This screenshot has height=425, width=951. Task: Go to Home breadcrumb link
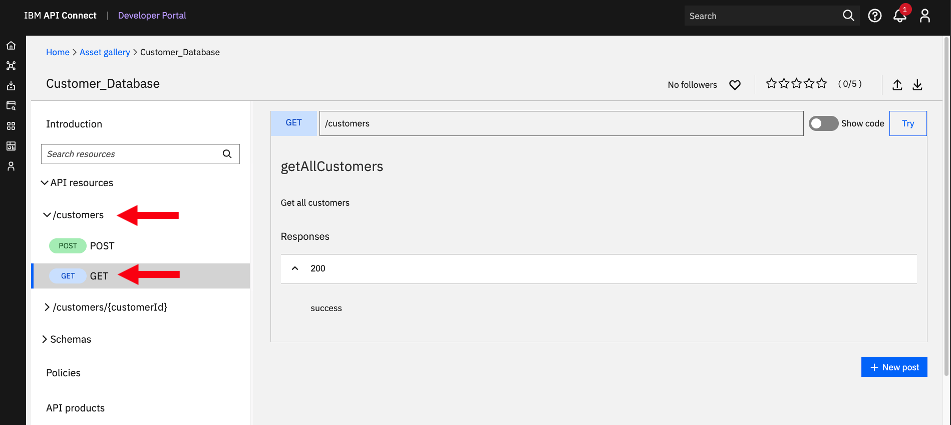pos(58,52)
